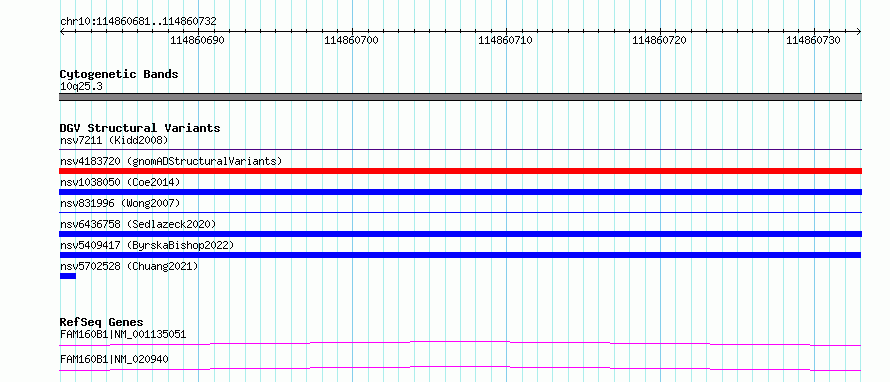Click the thin purple nsv7211 feature line
Screen dimensions: 890x382
(x=460, y=150)
